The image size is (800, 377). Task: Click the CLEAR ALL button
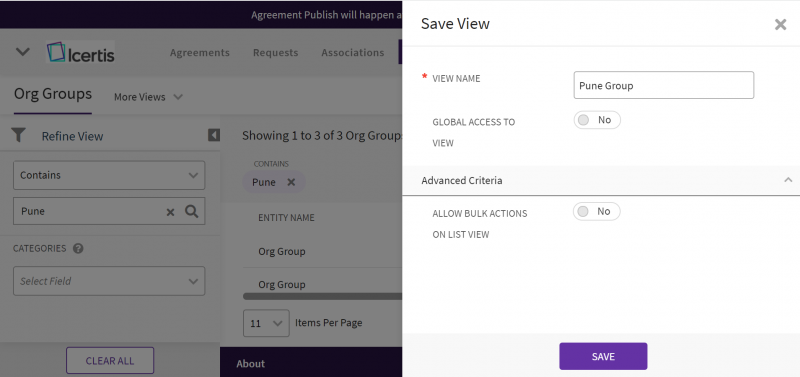(x=110, y=361)
